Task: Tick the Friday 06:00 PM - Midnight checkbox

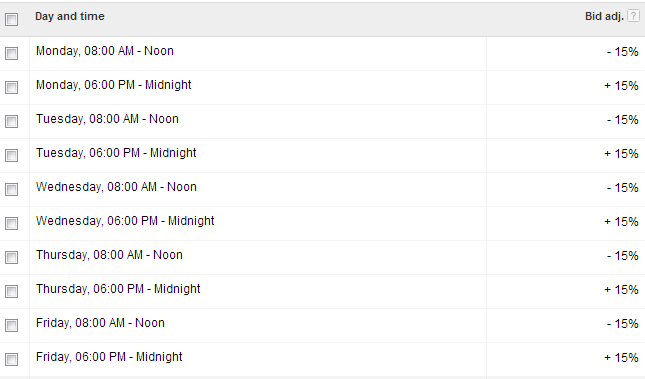Action: pyautogui.click(x=12, y=359)
